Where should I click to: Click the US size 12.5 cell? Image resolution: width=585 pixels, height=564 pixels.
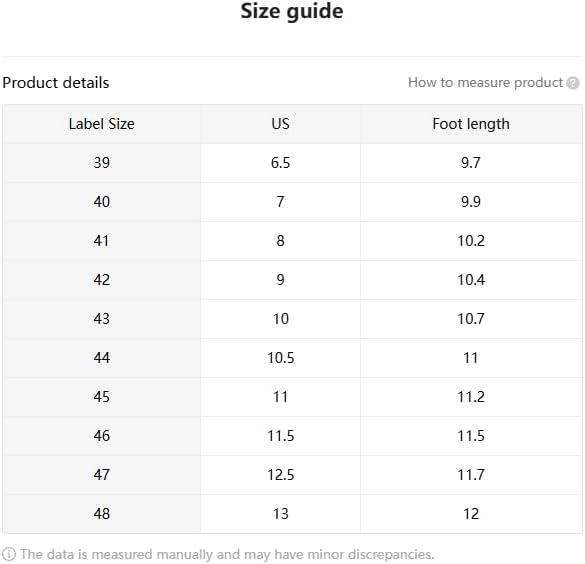(281, 475)
